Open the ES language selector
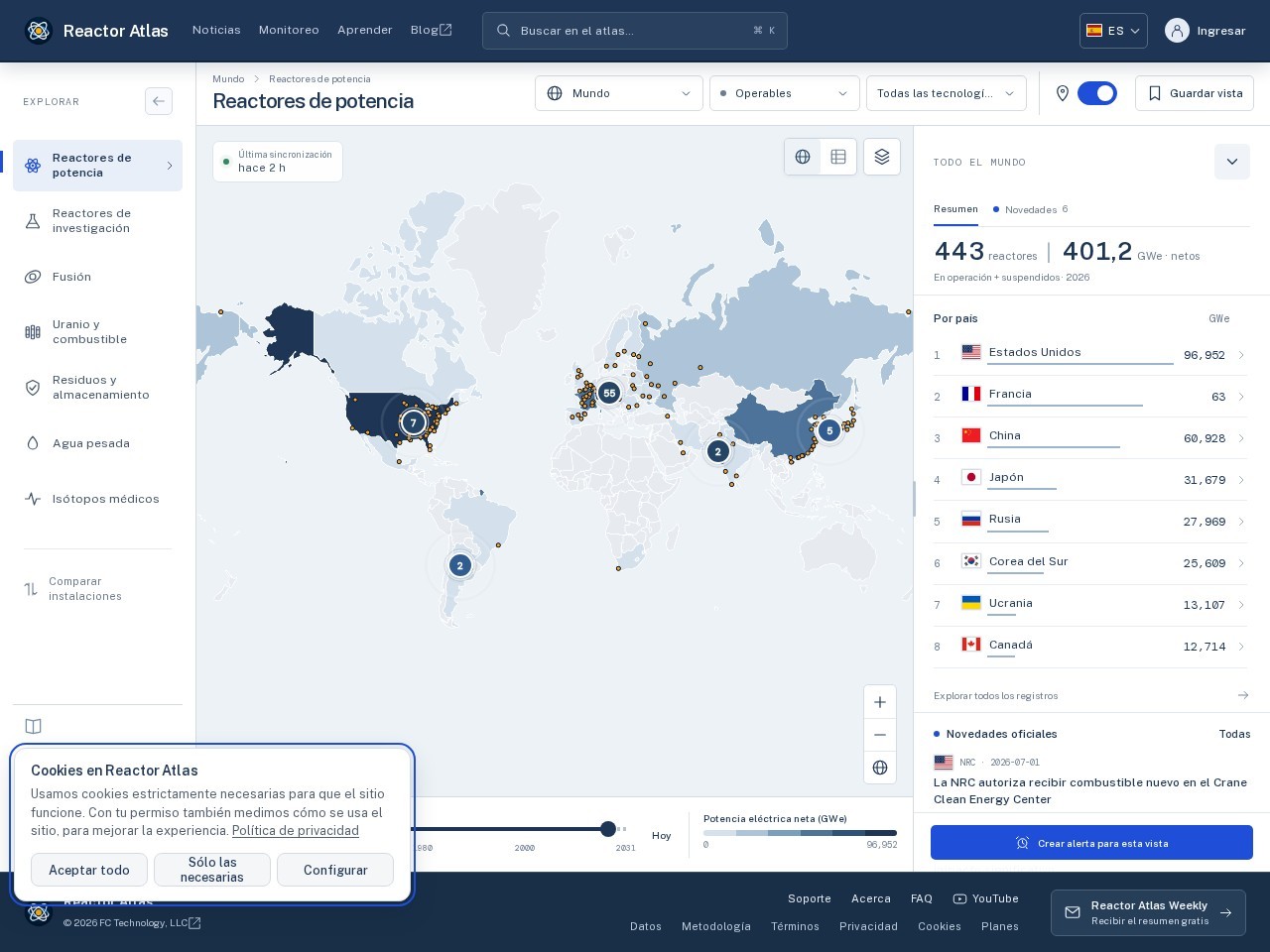The height and width of the screenshot is (952, 1270). coord(1113,31)
